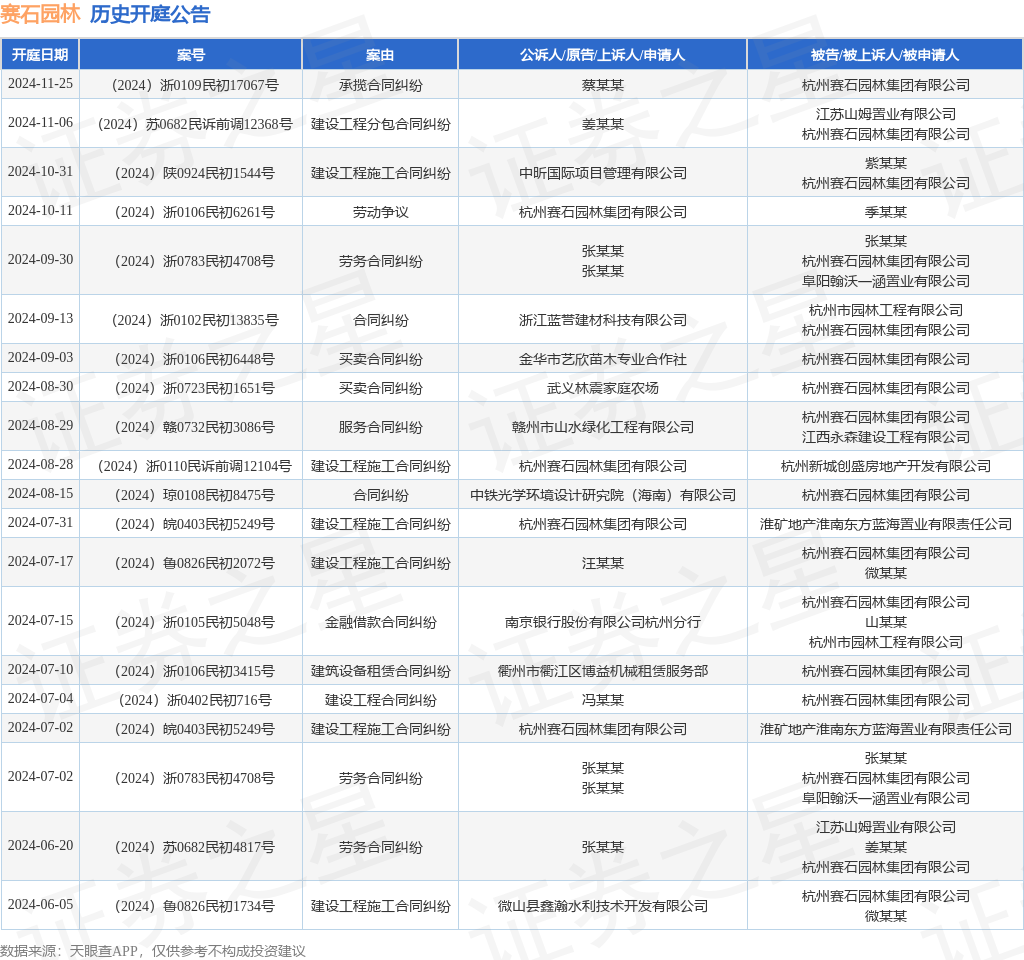This screenshot has height=960, width=1024.
Task: Select the 开庭日期 column header
Action: coord(40,55)
